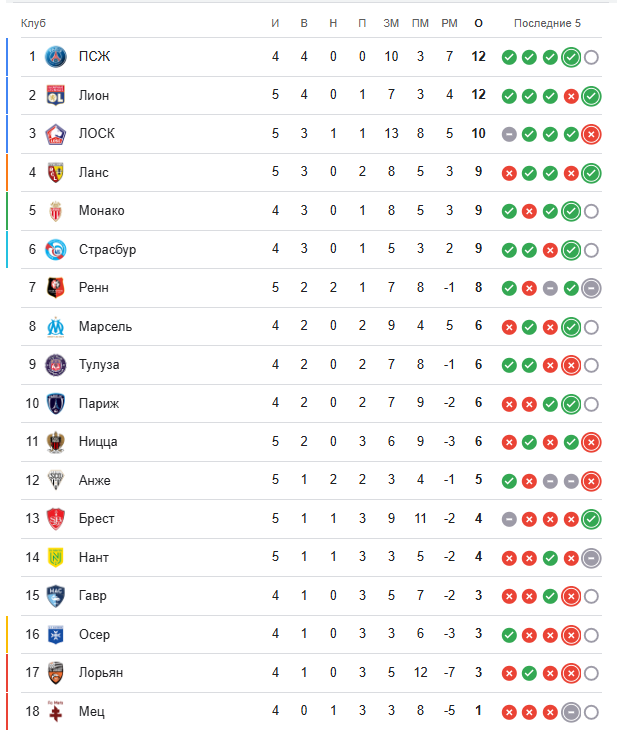Click the Клуб column header
This screenshot has height=738, width=628.
[x=34, y=23]
